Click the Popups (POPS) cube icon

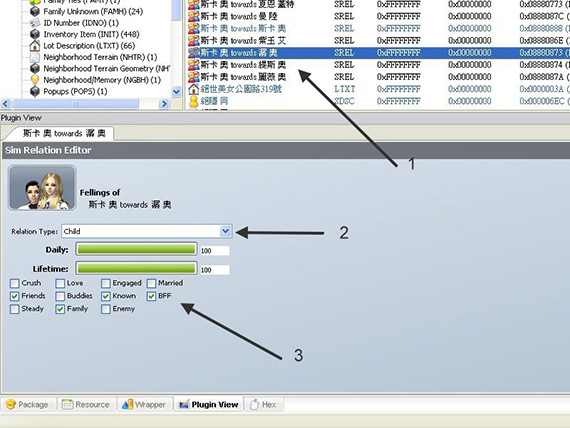35,91
